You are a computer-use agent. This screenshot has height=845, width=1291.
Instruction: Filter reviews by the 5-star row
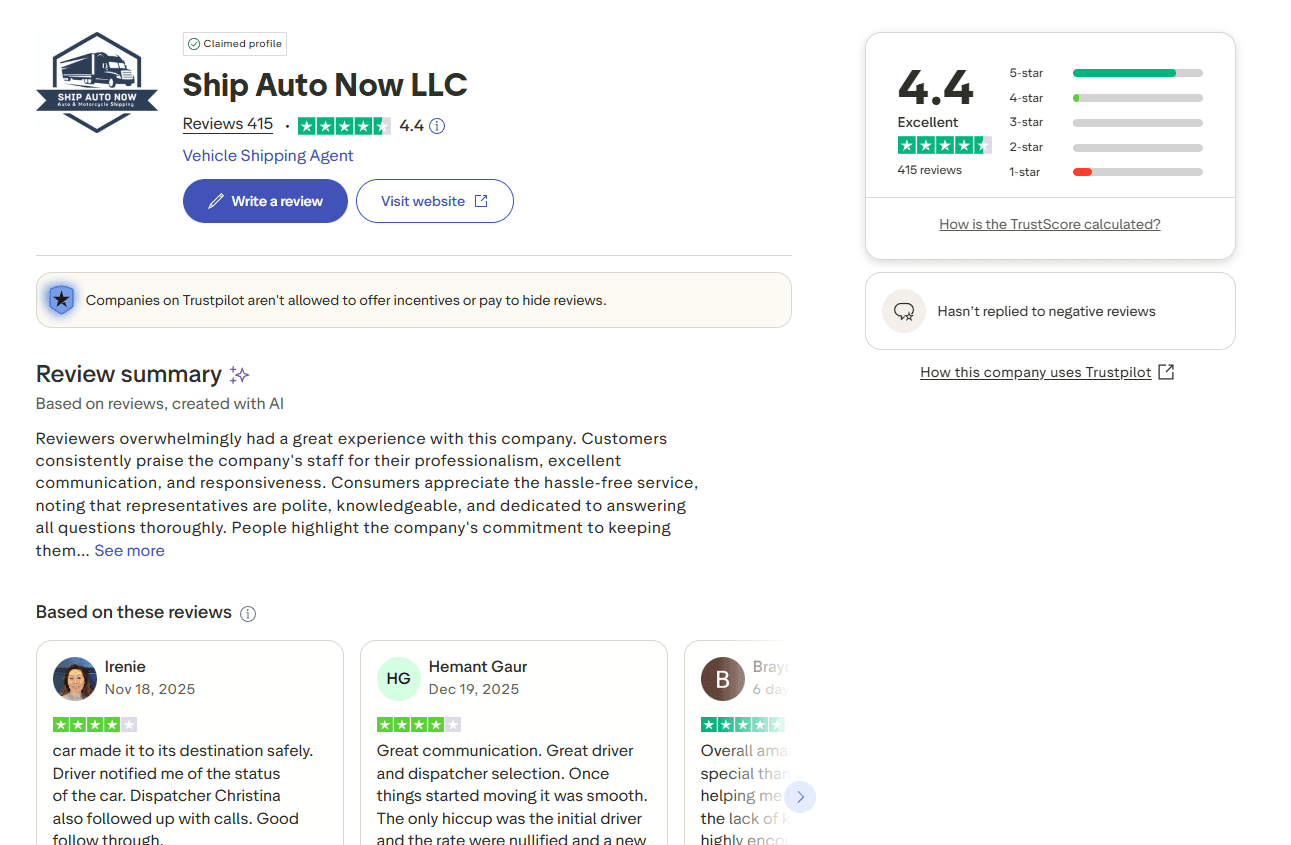(x=1105, y=73)
